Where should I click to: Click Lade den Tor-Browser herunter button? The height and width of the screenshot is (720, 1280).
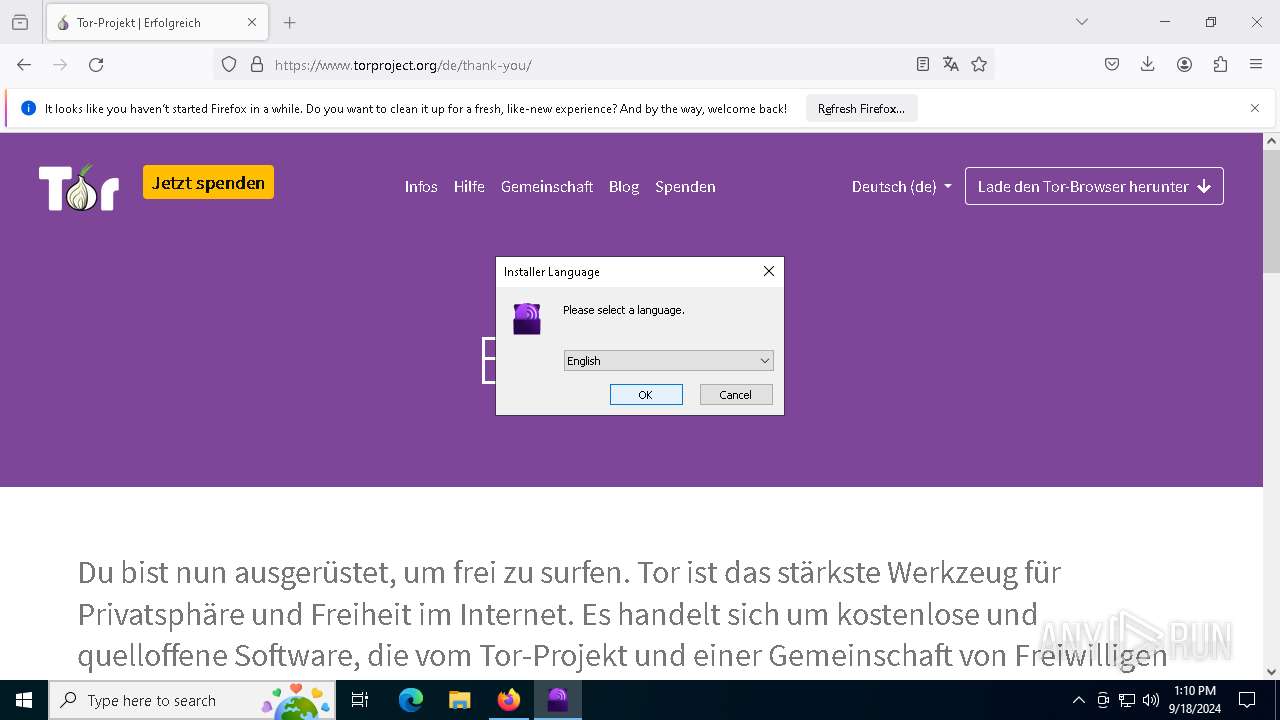[x=1094, y=186]
